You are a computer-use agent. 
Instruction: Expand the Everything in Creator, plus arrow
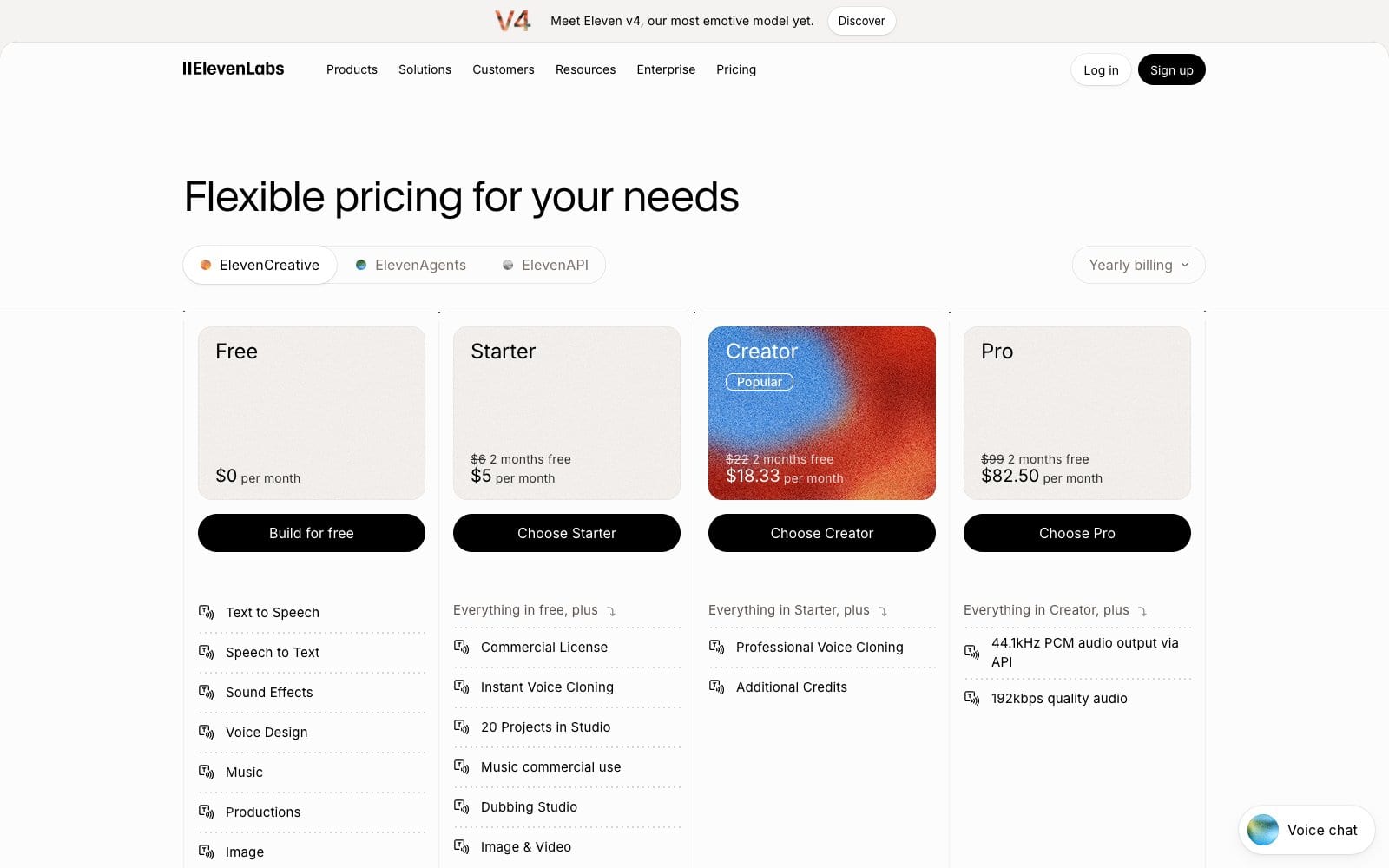click(1142, 611)
